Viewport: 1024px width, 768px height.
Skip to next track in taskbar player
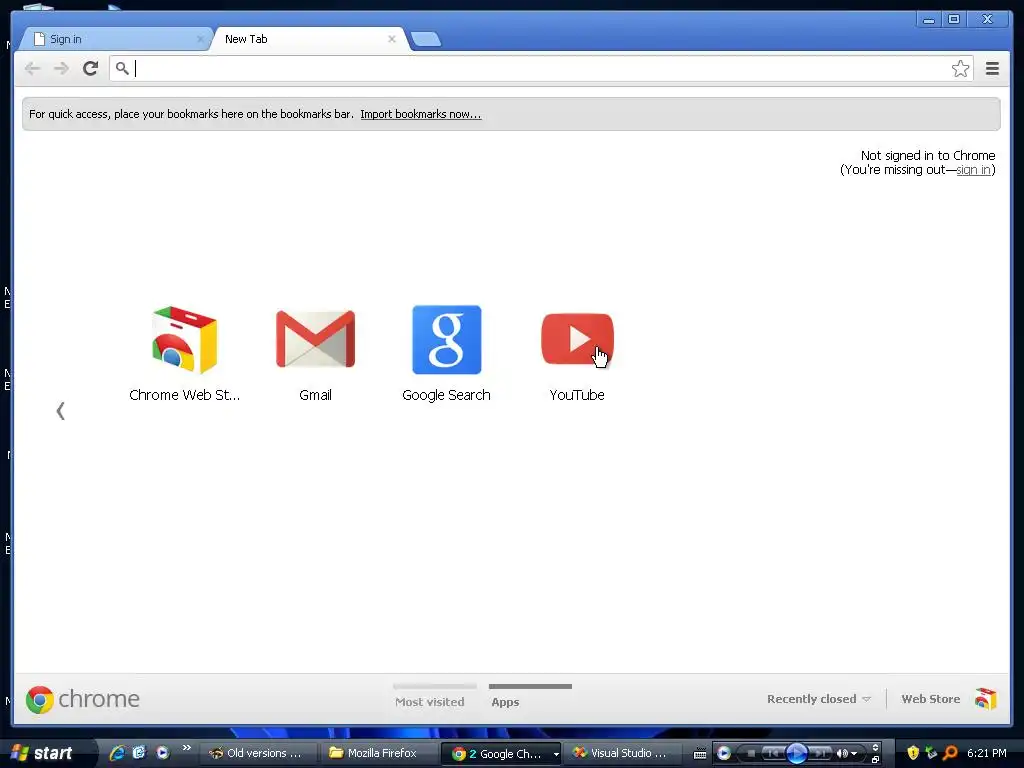coord(819,754)
